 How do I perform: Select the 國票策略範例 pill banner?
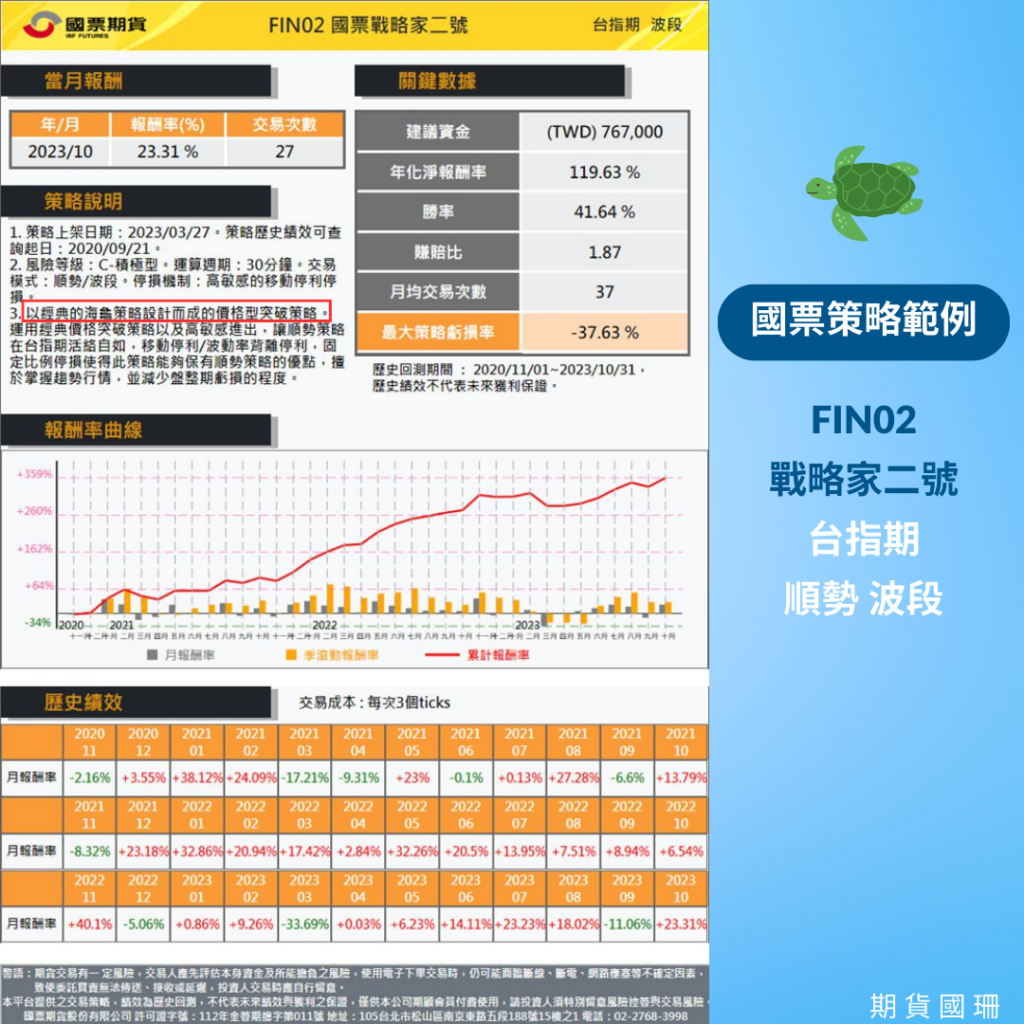pyautogui.click(x=863, y=322)
